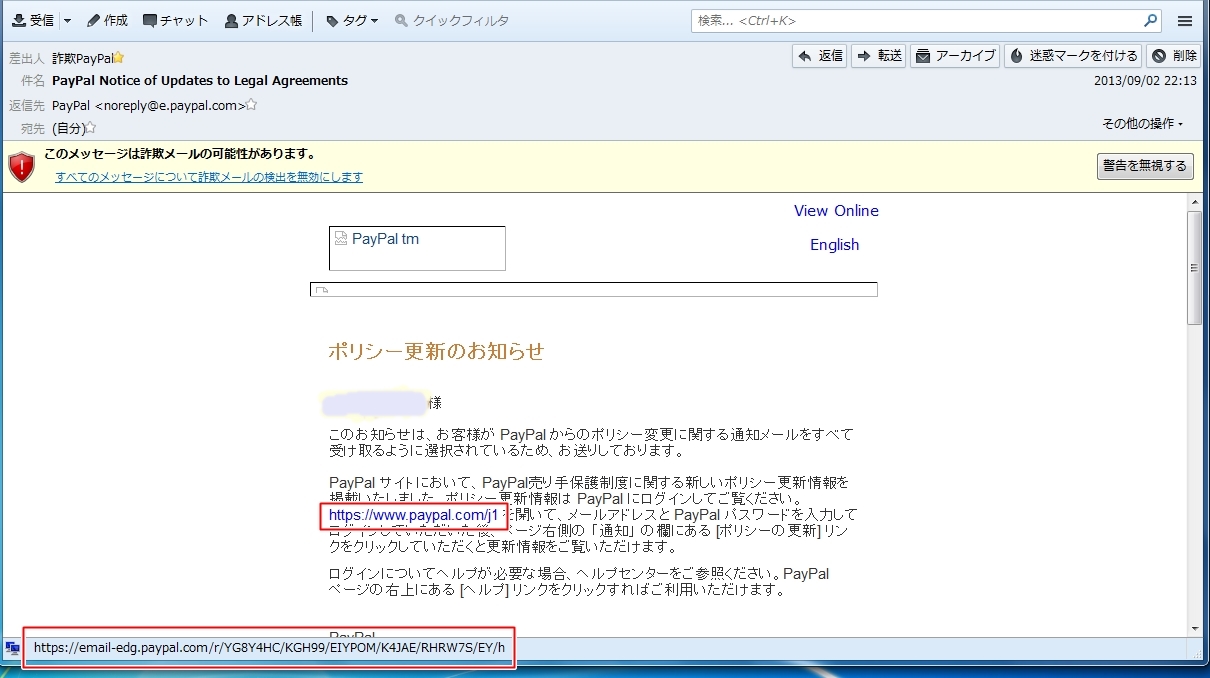The height and width of the screenshot is (678, 1210).
Task: Expand the その他の操作 dropdown
Action: 1143,123
